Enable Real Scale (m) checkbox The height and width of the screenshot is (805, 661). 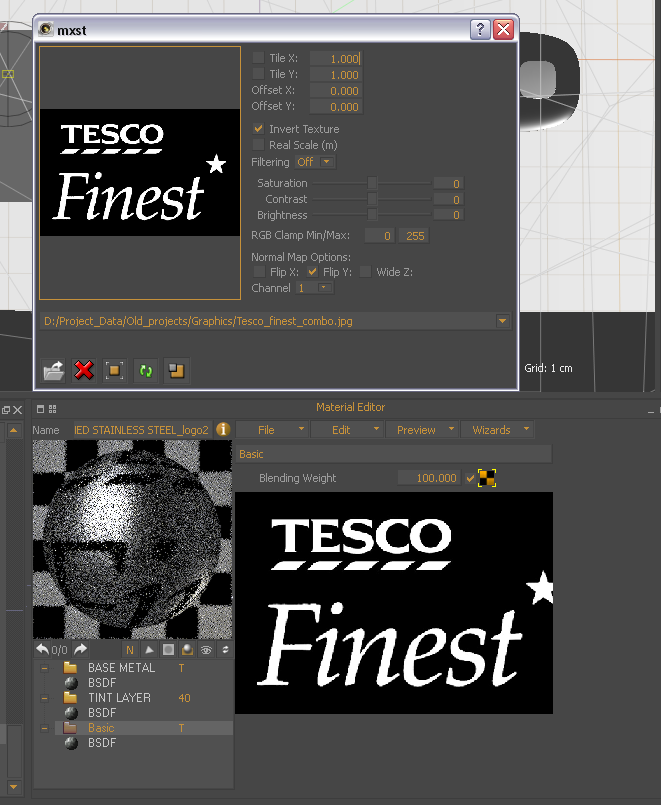[x=259, y=145]
